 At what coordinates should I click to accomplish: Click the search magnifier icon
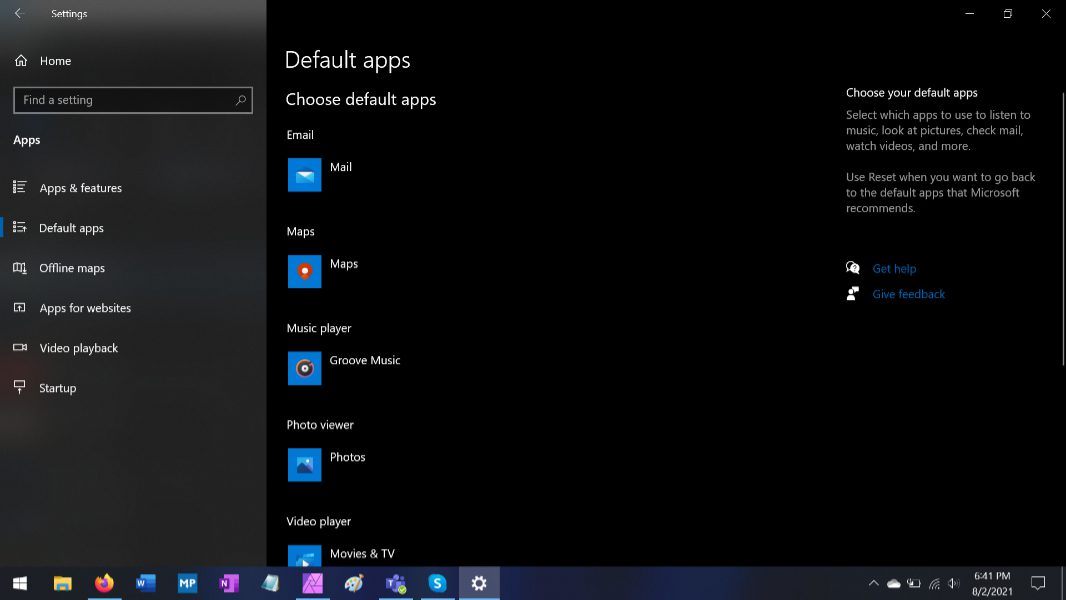241,100
